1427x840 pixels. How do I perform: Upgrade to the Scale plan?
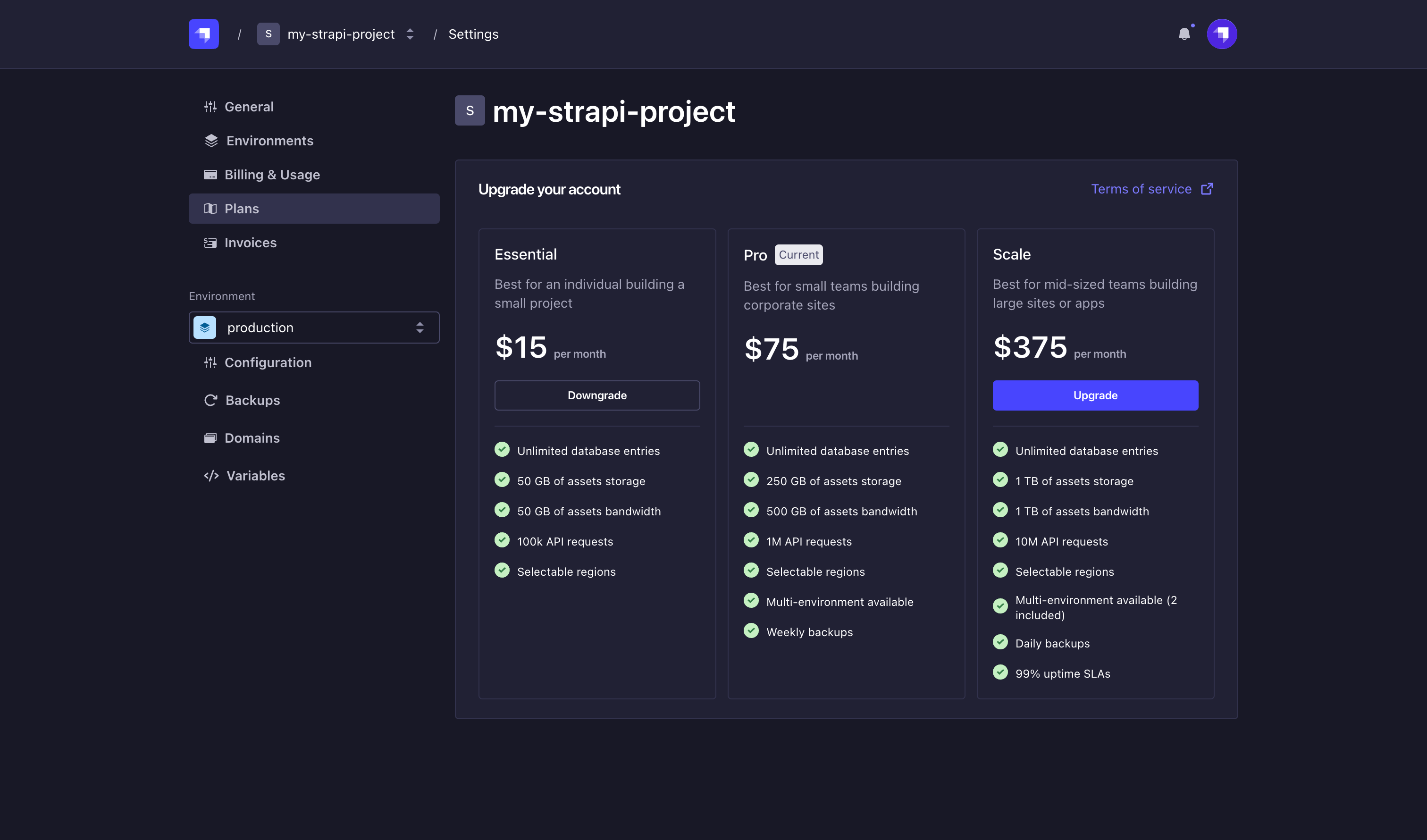point(1095,395)
